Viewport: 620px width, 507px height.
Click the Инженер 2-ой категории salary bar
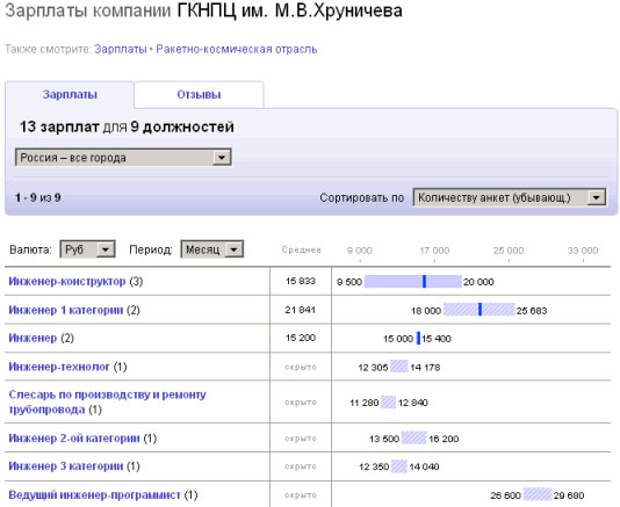(x=414, y=438)
